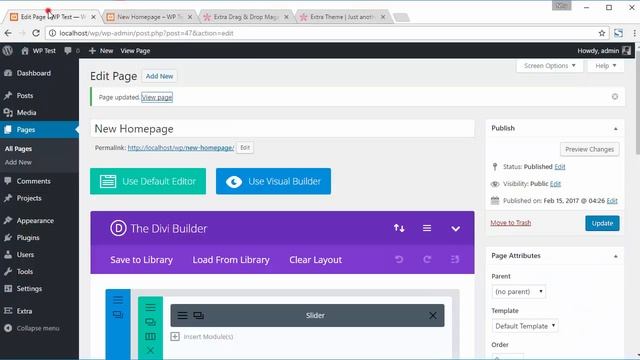Edit the page Status
This screenshot has width=640, height=360.
tap(560, 167)
